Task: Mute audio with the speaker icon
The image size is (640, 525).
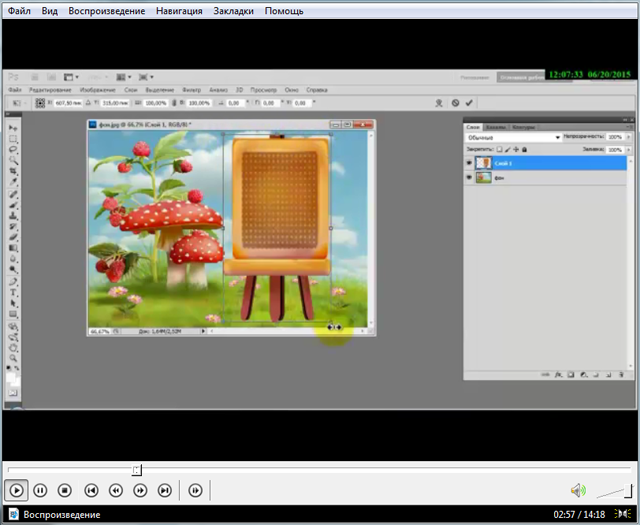Action: point(577,490)
